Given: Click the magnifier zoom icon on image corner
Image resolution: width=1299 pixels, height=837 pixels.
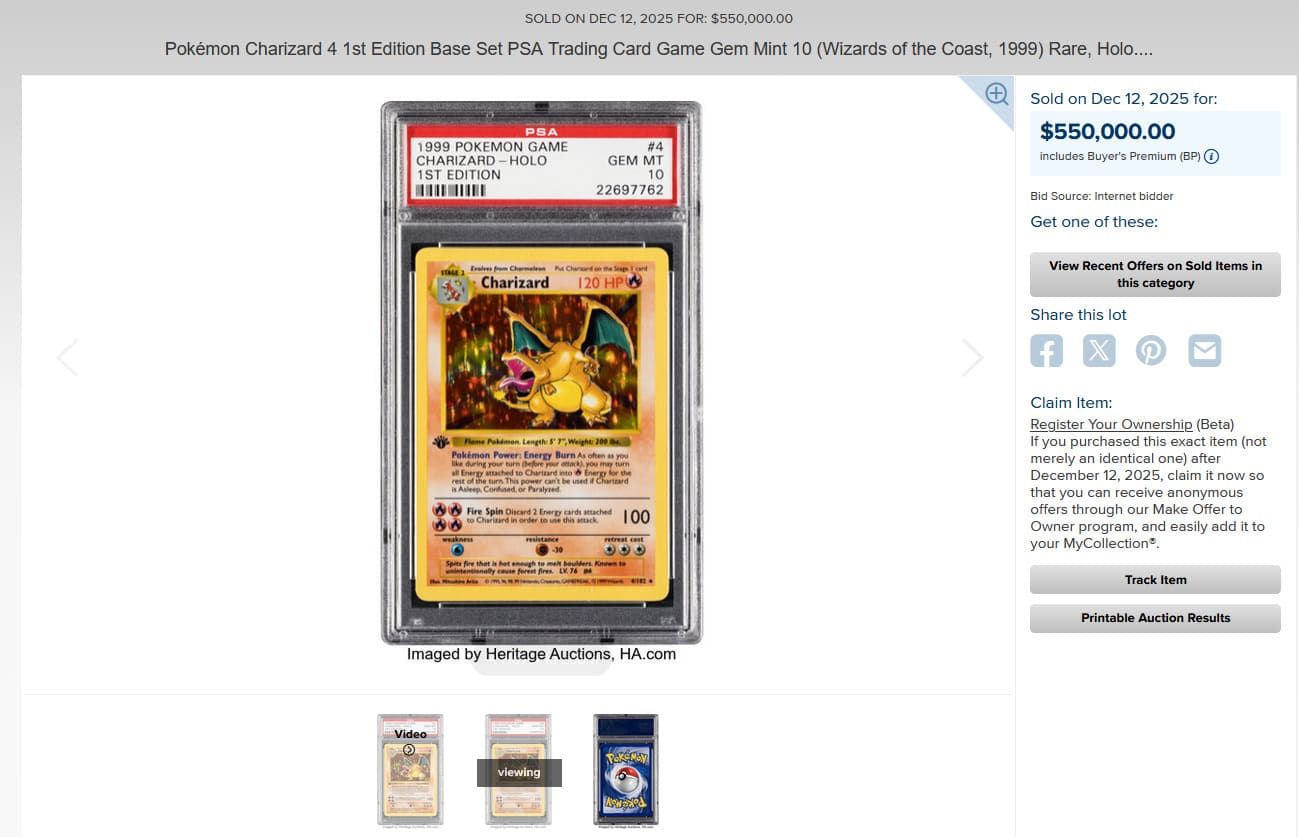Looking at the screenshot, I should (x=996, y=94).
